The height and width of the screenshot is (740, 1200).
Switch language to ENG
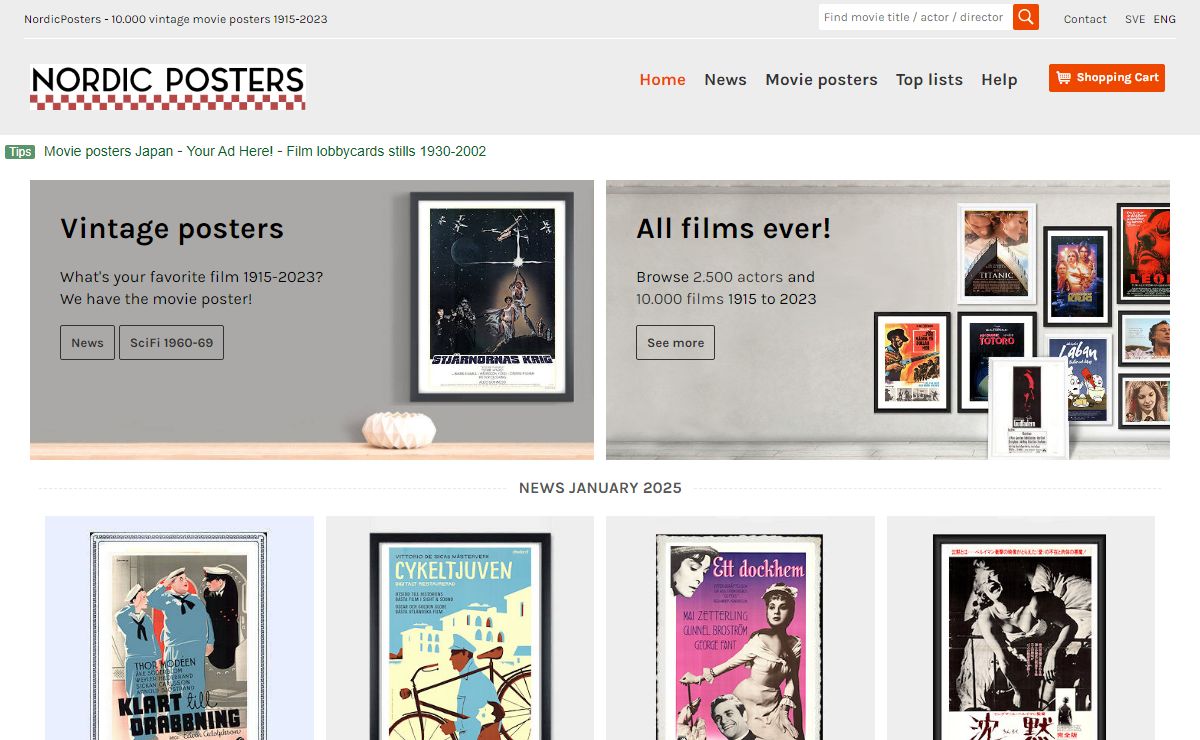(1165, 19)
